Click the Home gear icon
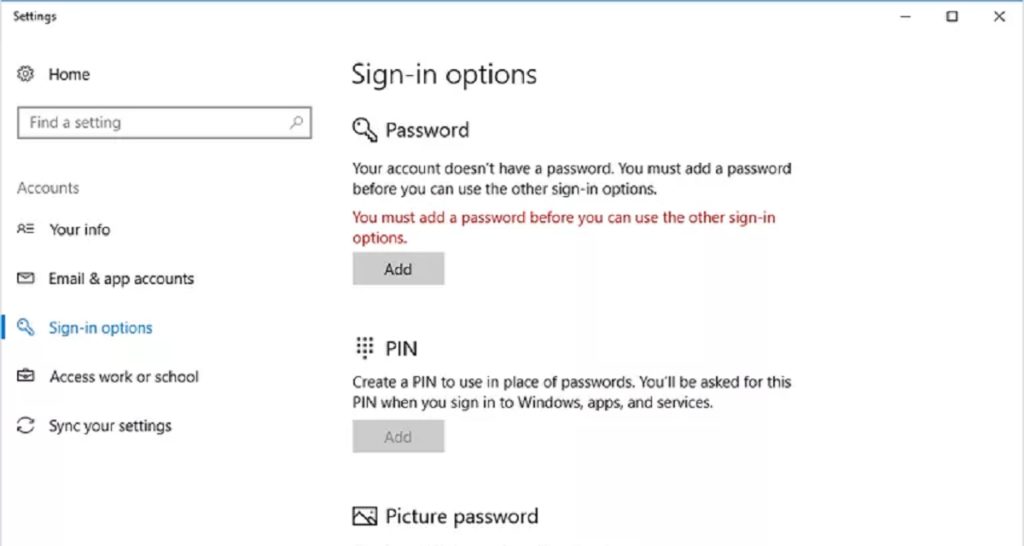Viewport: 1024px width, 546px height. tap(27, 75)
